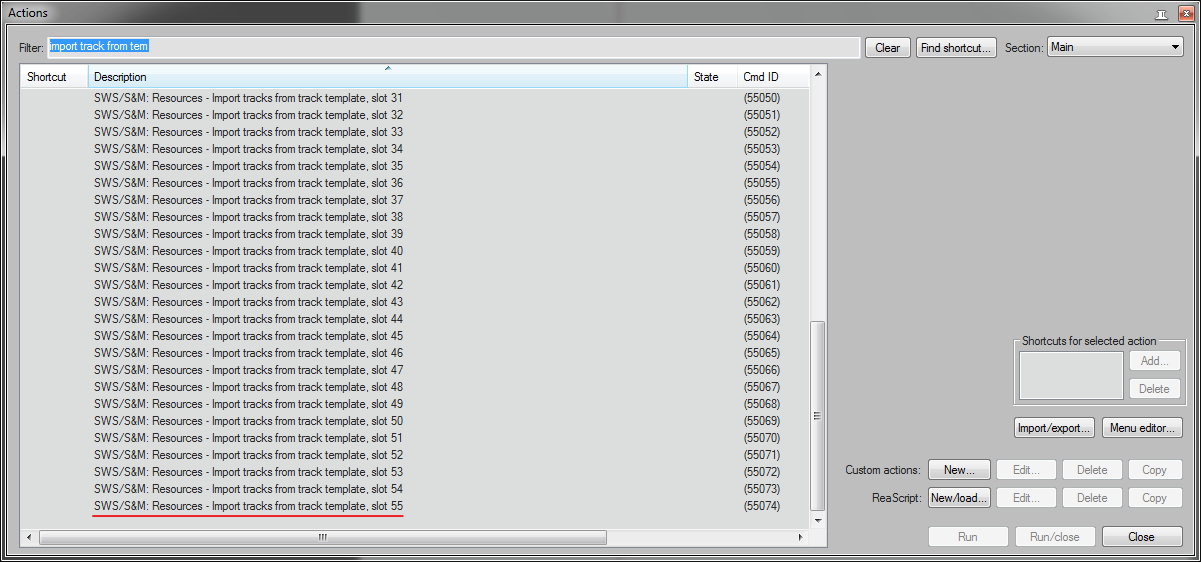This screenshot has height=562, width=1201.
Task: Select the action for template slot 35
Action: 248,166
